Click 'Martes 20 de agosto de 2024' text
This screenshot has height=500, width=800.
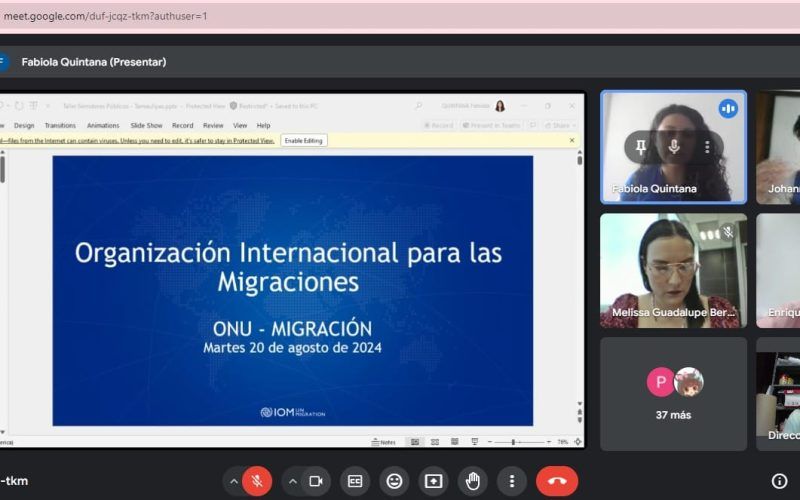pyautogui.click(x=292, y=348)
